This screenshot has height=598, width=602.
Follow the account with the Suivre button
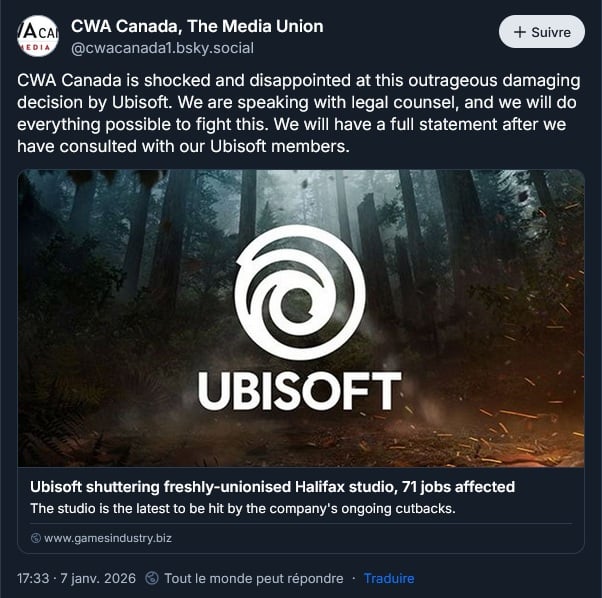point(541,32)
